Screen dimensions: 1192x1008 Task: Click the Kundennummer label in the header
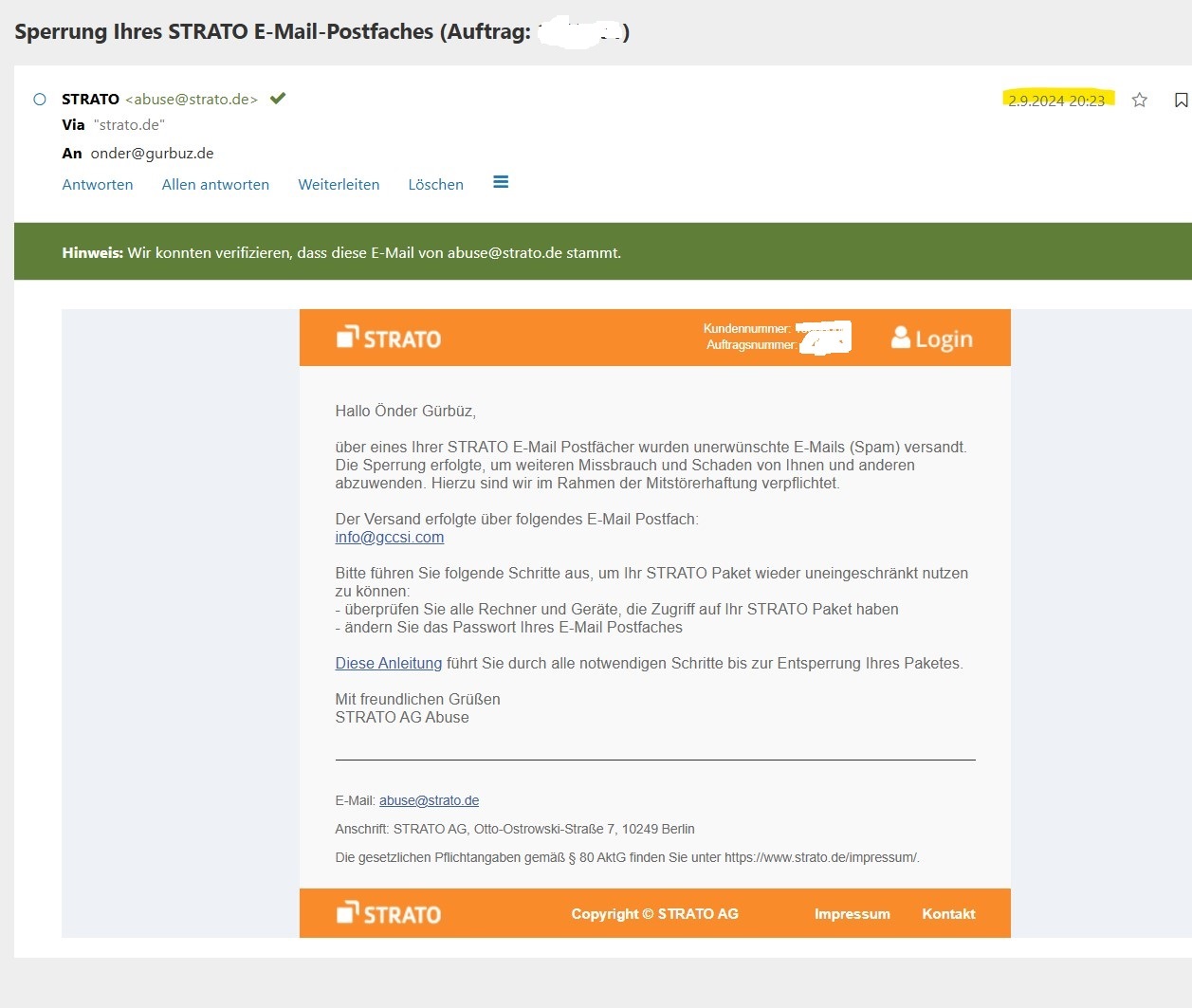click(x=746, y=329)
